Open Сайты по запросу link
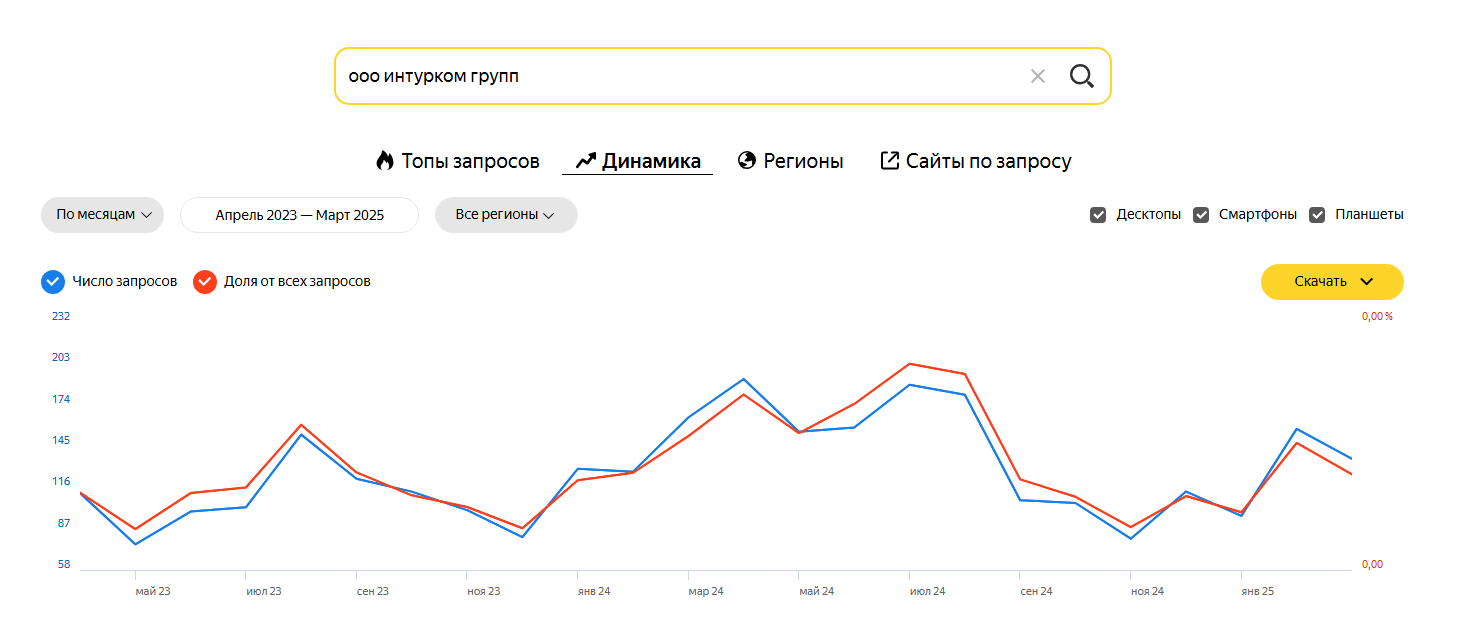The height and width of the screenshot is (628, 1463). (x=988, y=161)
